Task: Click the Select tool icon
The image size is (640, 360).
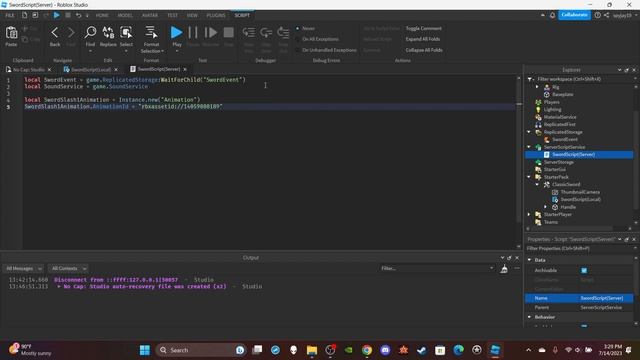Action: pos(126,33)
